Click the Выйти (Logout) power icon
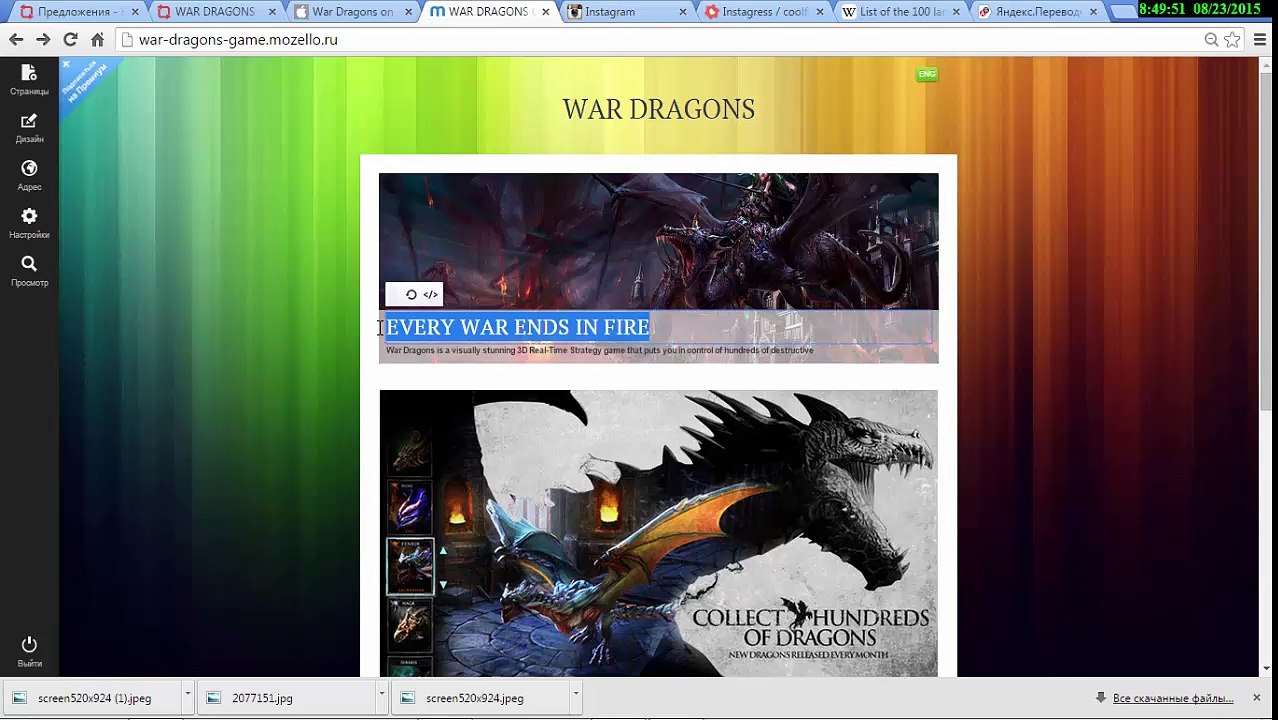 click(x=29, y=652)
